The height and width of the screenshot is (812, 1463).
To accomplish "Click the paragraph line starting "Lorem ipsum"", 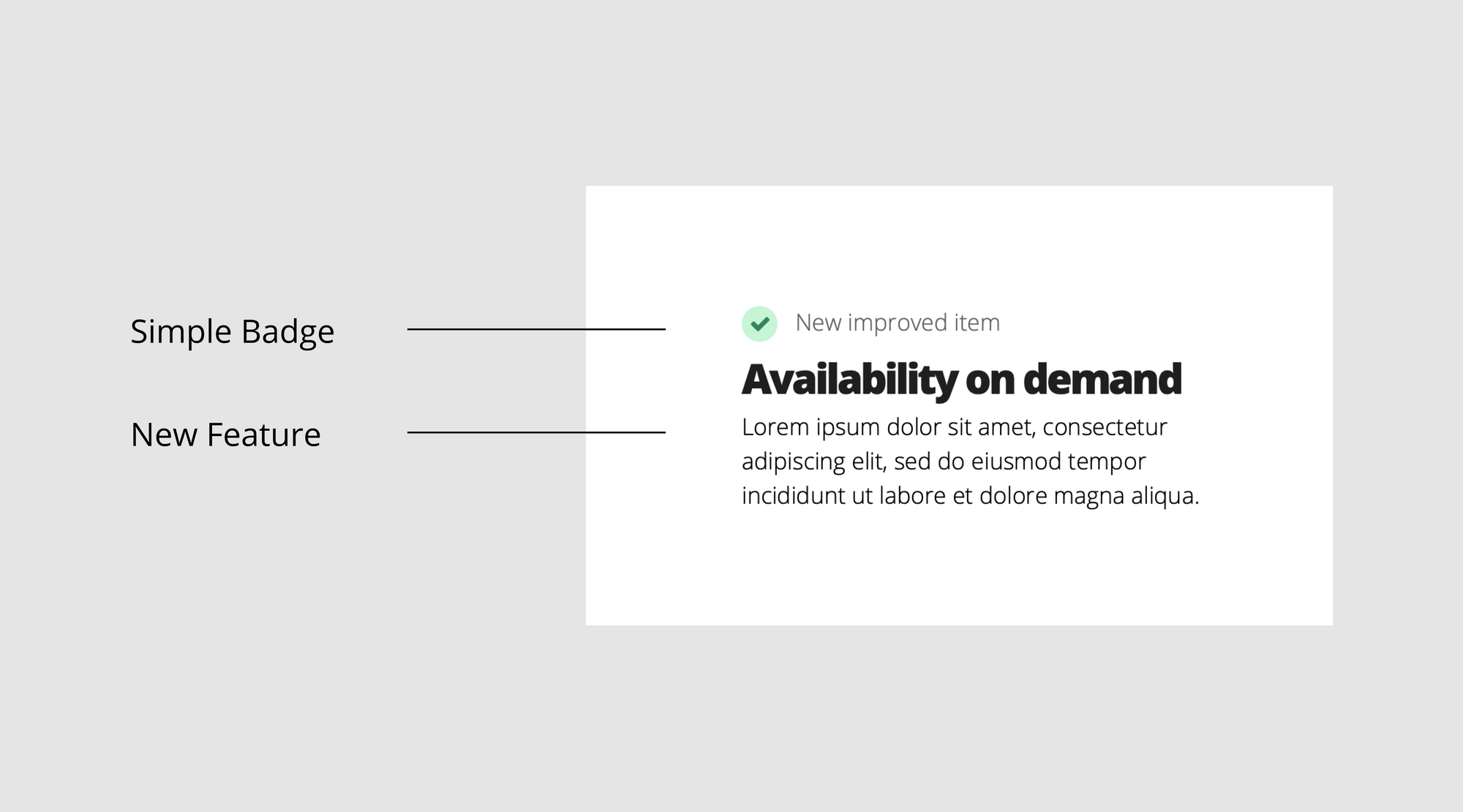I will 954,427.
